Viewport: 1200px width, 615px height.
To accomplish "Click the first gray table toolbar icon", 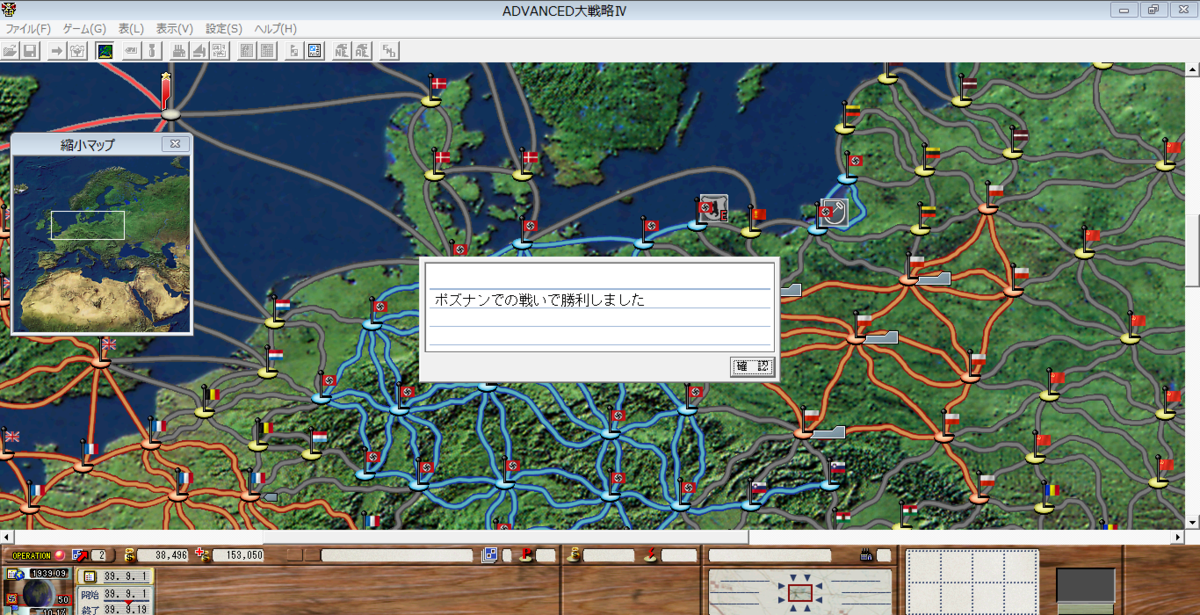I will 246,50.
